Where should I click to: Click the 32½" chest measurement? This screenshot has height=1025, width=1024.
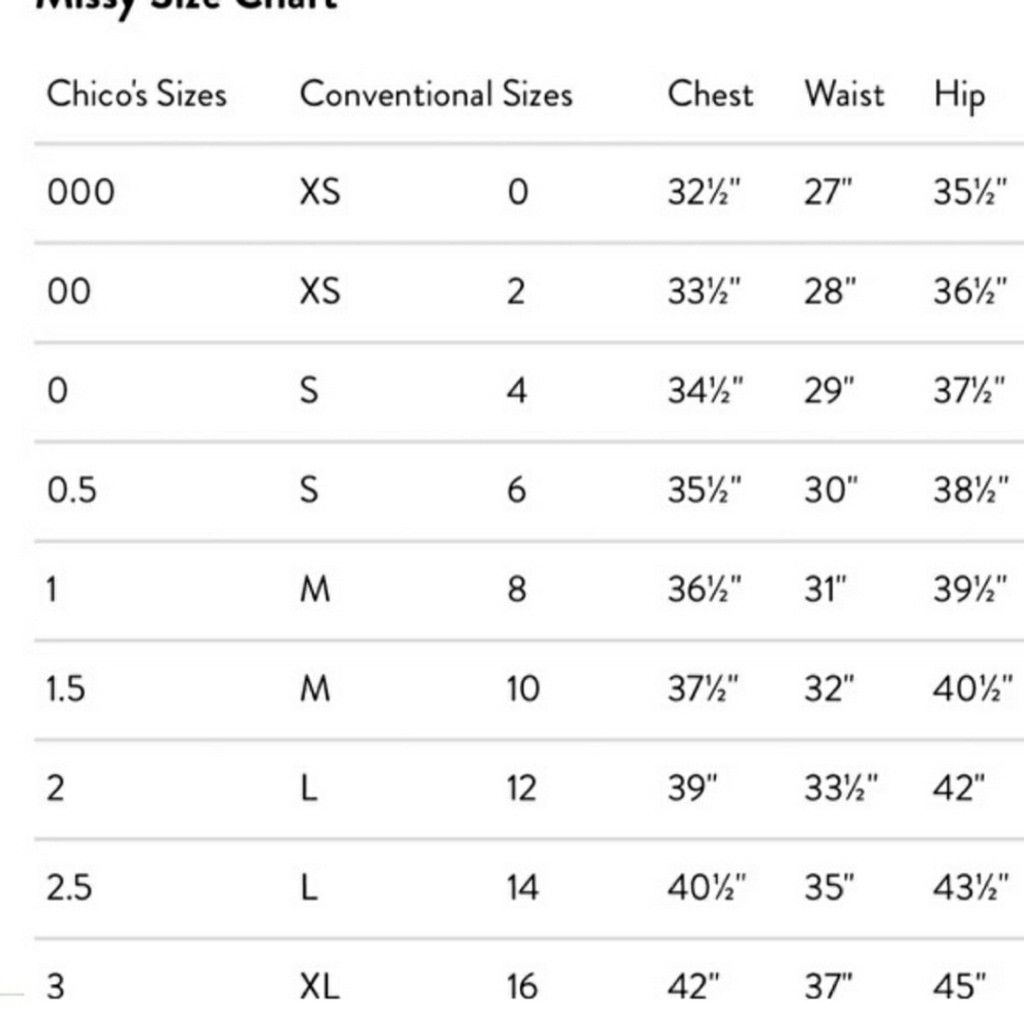pyautogui.click(x=704, y=193)
